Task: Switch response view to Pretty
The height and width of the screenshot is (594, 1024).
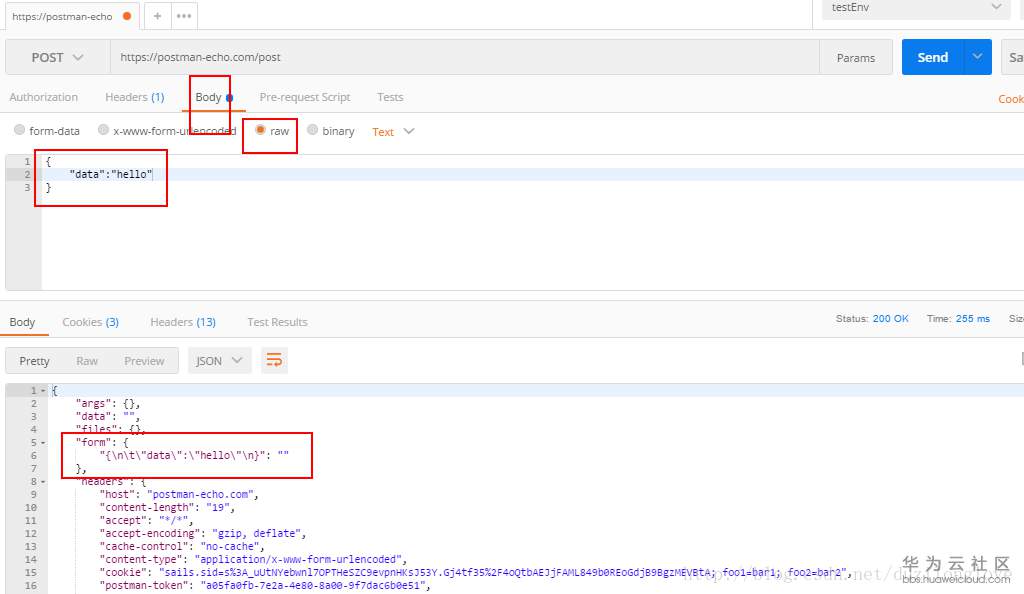Action: coord(34,361)
